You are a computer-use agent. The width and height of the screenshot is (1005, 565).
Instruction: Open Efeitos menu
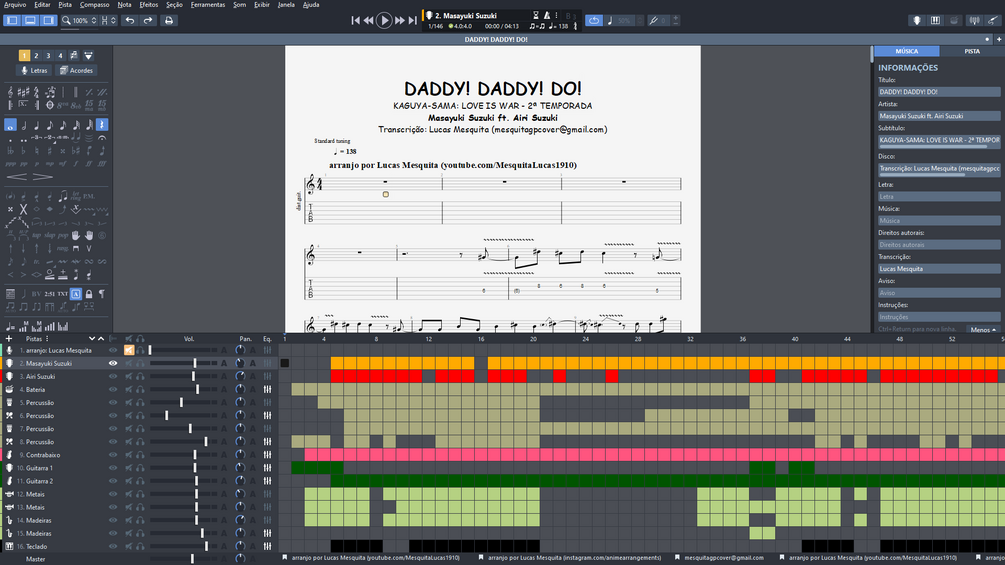click(x=149, y=4)
